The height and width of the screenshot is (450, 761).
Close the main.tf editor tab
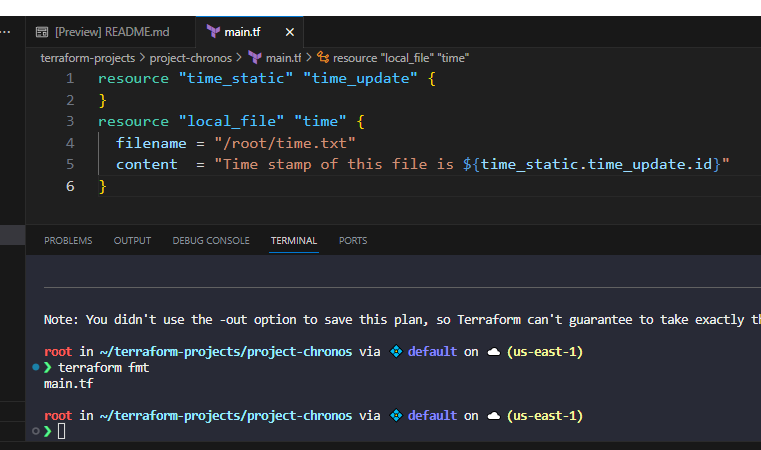(x=289, y=32)
